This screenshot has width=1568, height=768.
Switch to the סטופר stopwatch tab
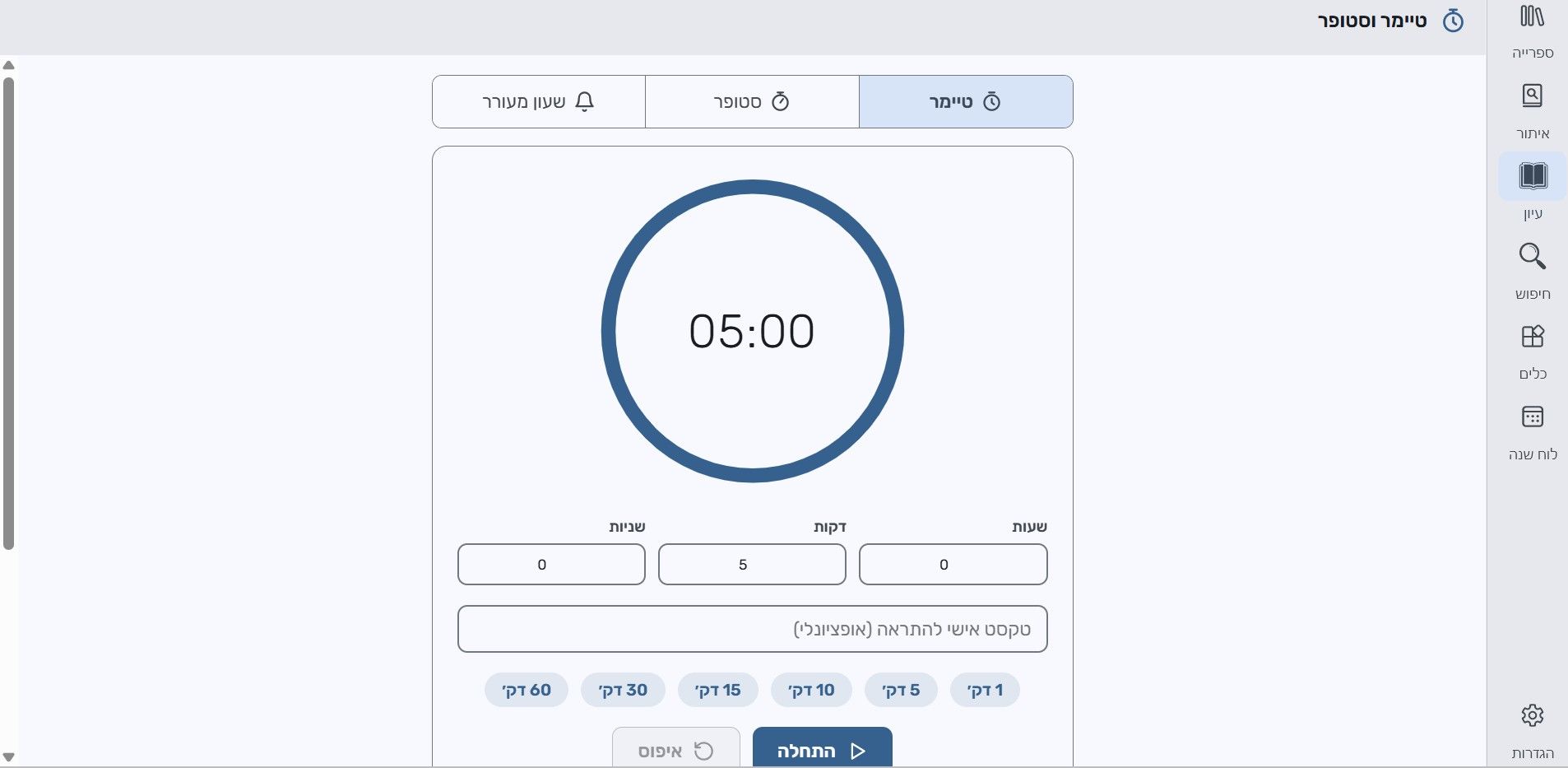click(x=752, y=102)
